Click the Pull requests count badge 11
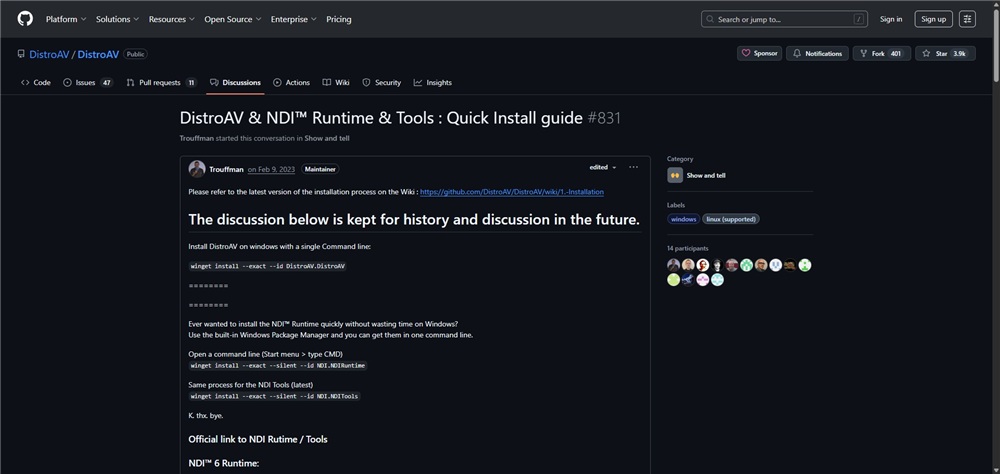1000x474 pixels. [191, 82]
